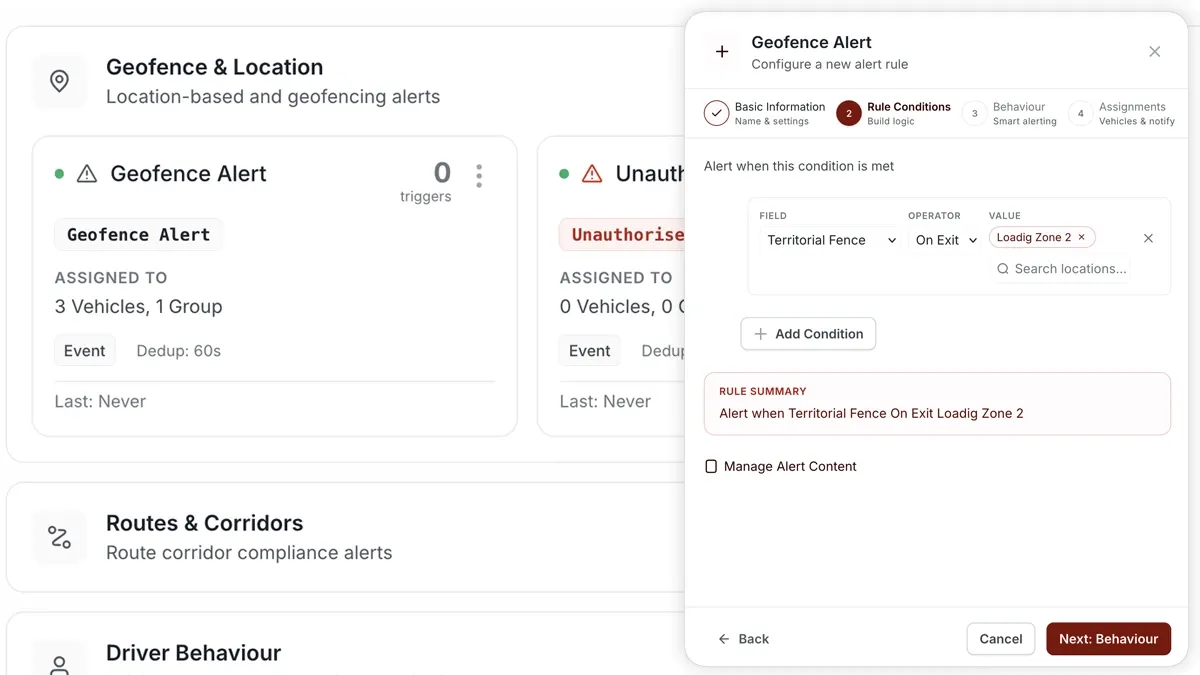Image resolution: width=1200 pixels, height=675 pixels.
Task: Click the plus icon in dialog header
Action: (x=722, y=52)
